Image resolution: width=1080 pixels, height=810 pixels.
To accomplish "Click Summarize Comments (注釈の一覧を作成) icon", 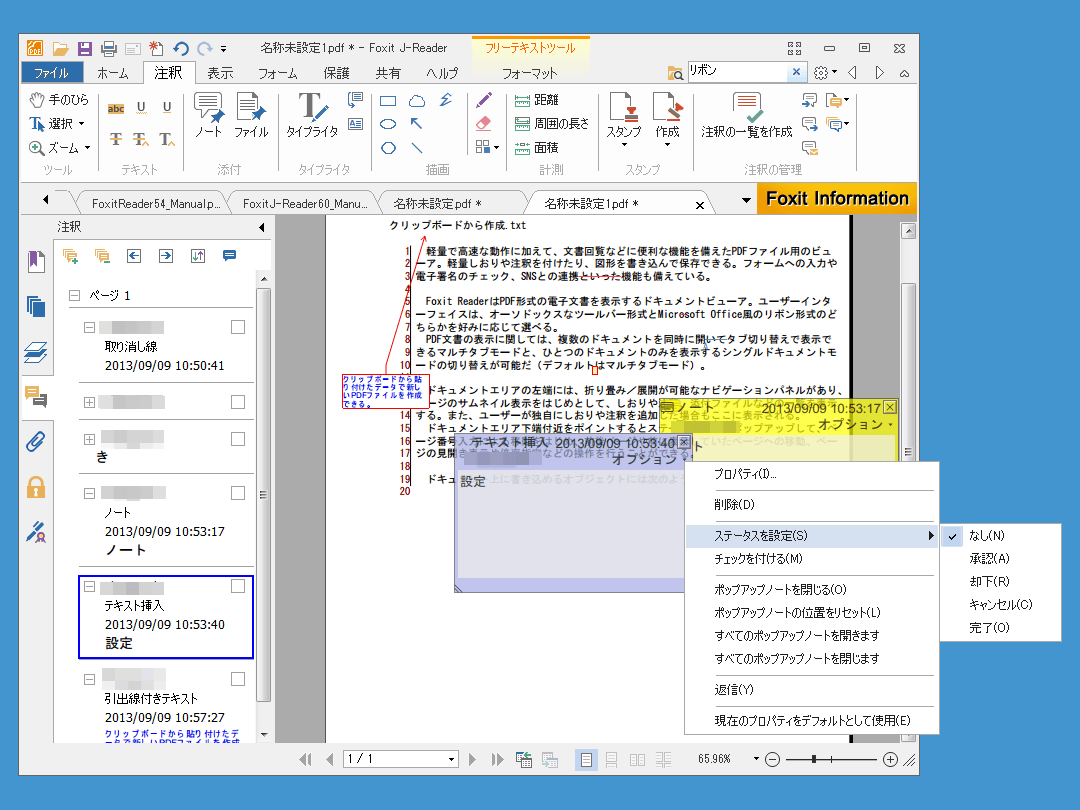I will [747, 115].
